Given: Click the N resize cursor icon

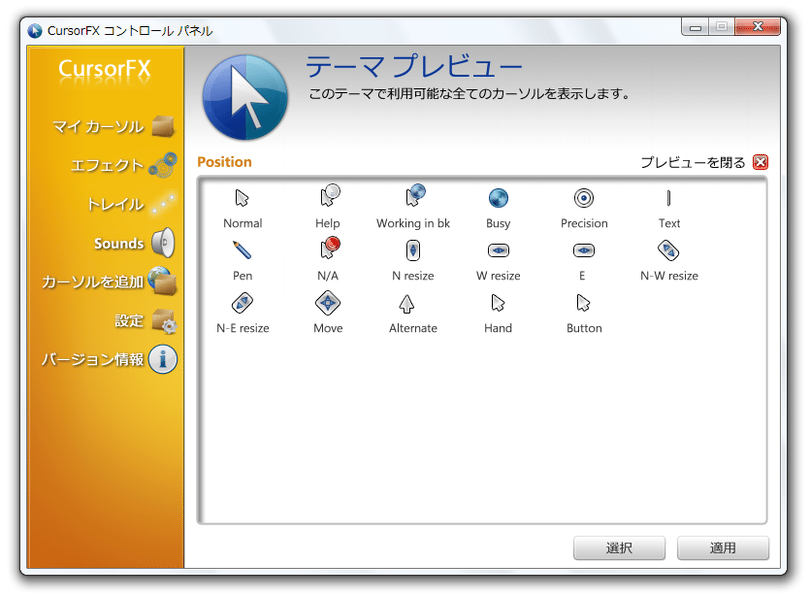Looking at the screenshot, I should point(413,250).
